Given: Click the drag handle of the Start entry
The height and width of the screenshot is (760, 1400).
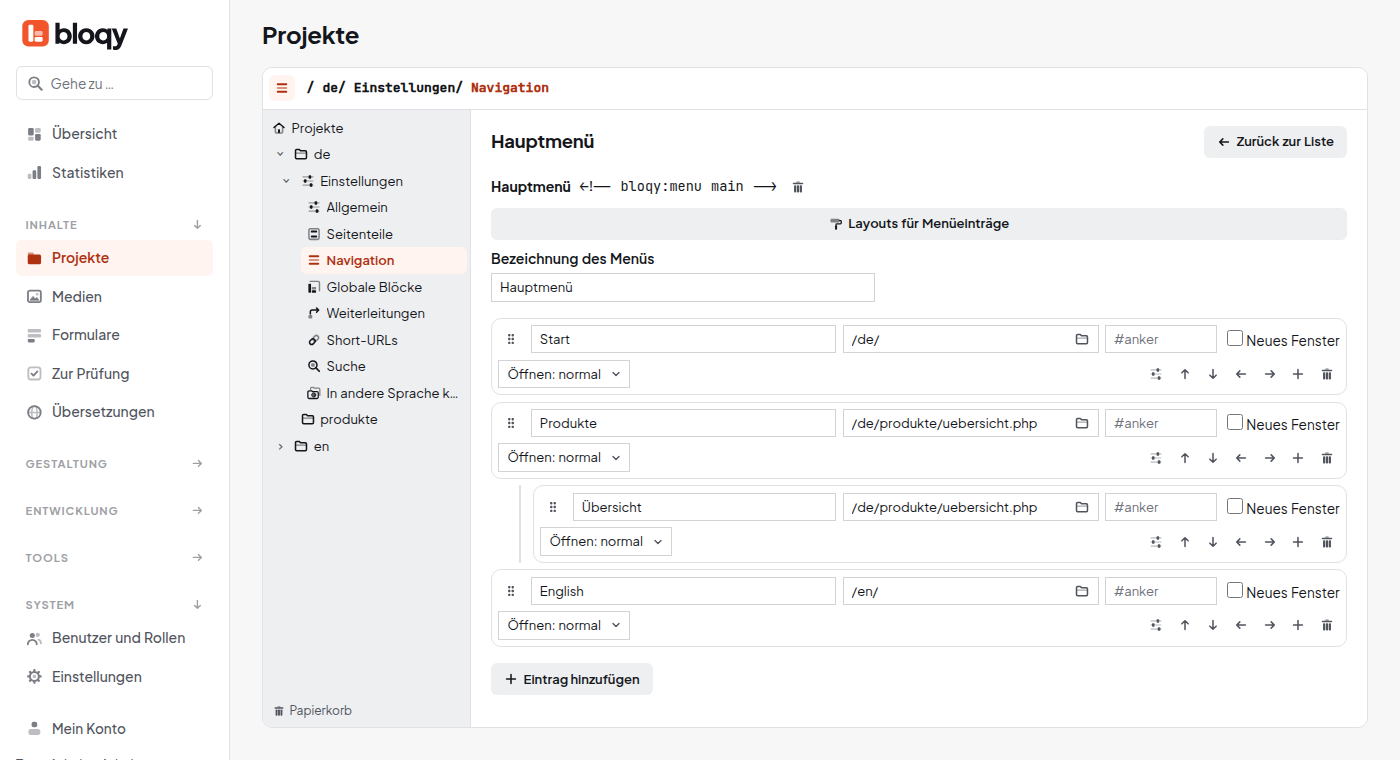Looking at the screenshot, I should point(511,339).
